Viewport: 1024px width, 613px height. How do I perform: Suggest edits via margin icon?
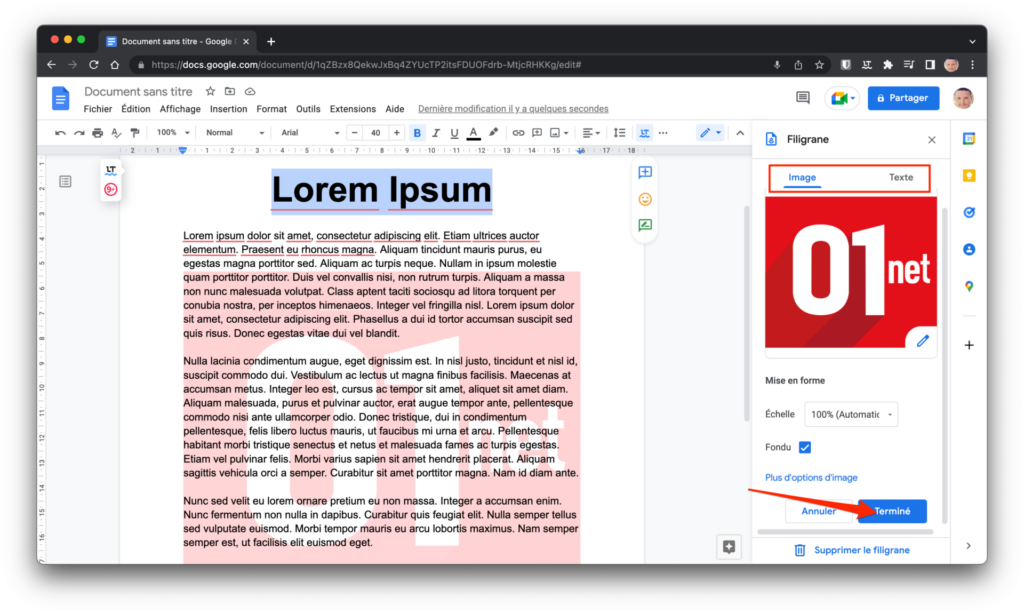tap(645, 225)
